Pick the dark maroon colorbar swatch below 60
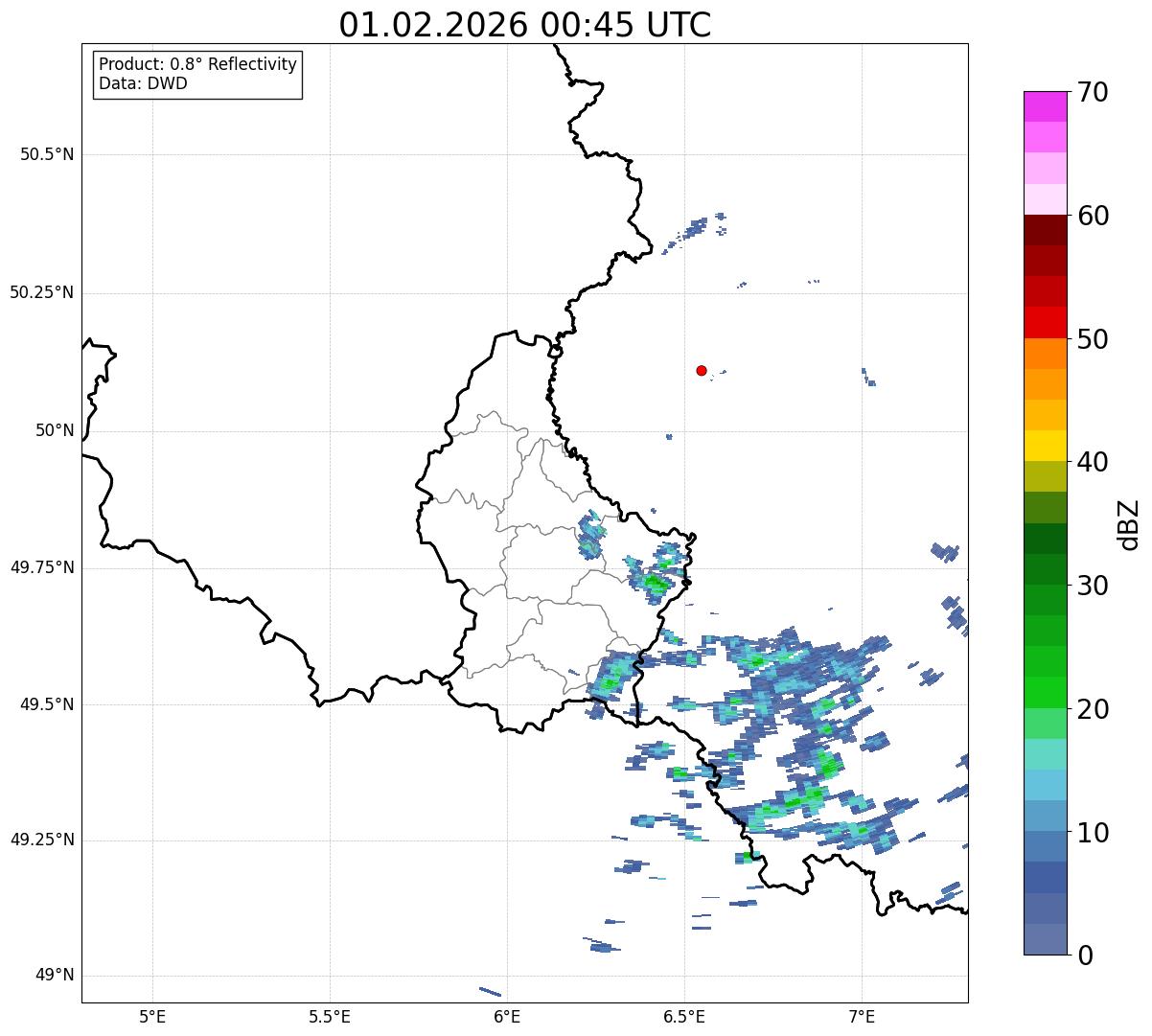The width and height of the screenshot is (1152, 1036). click(1045, 231)
